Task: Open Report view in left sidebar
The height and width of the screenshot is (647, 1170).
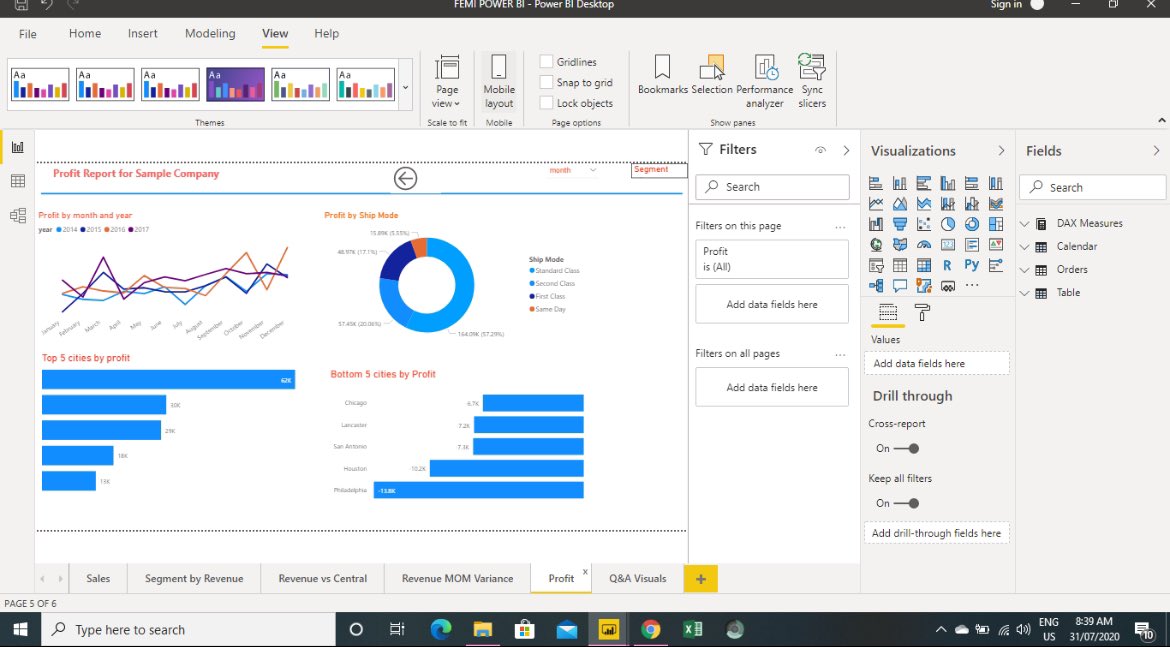Action: click(x=18, y=147)
